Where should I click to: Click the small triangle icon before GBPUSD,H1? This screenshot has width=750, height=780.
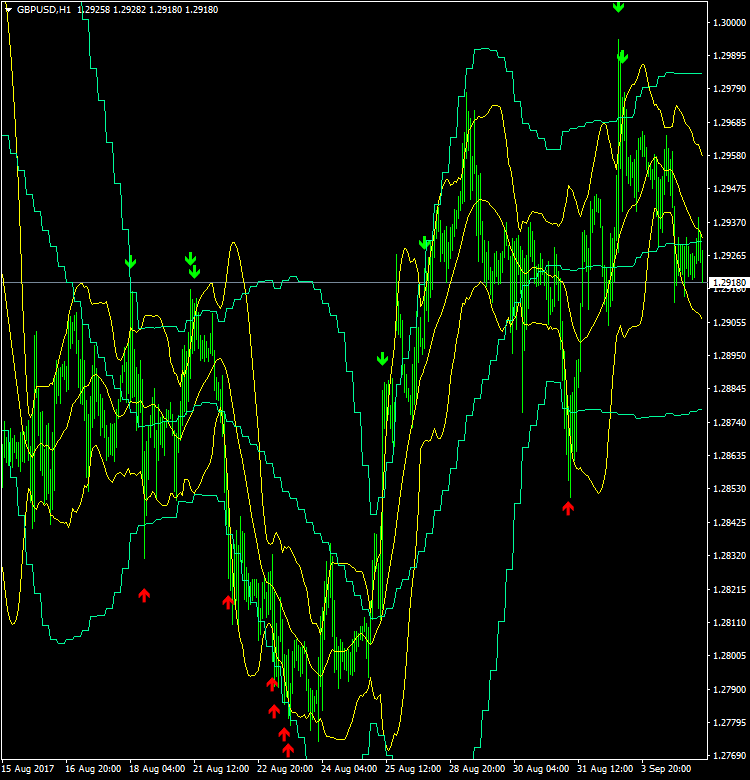(x=8, y=9)
